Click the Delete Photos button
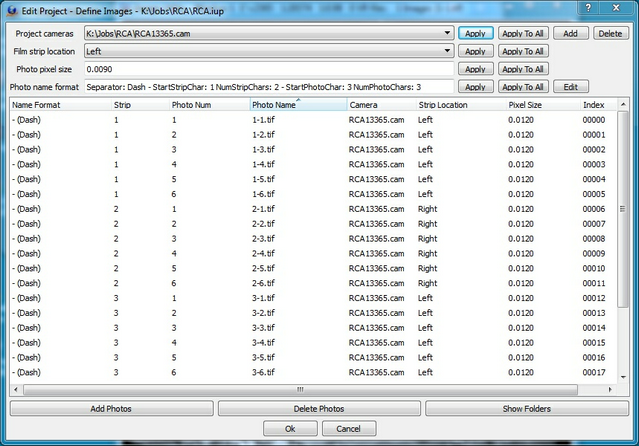 click(319, 408)
